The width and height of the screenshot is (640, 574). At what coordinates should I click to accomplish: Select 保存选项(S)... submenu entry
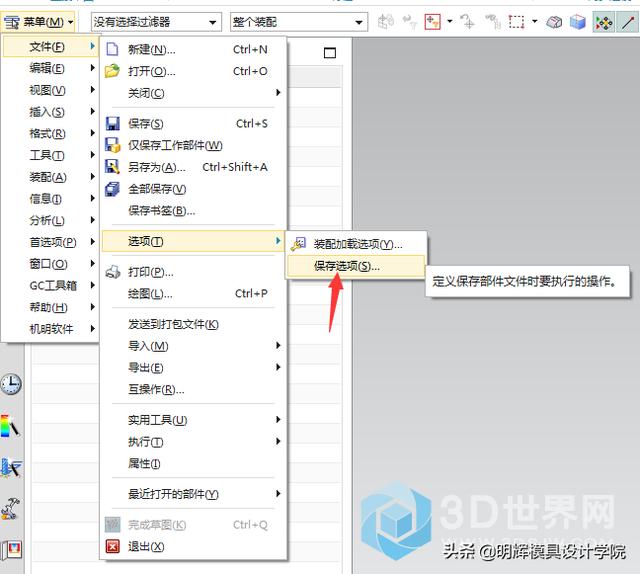click(356, 266)
